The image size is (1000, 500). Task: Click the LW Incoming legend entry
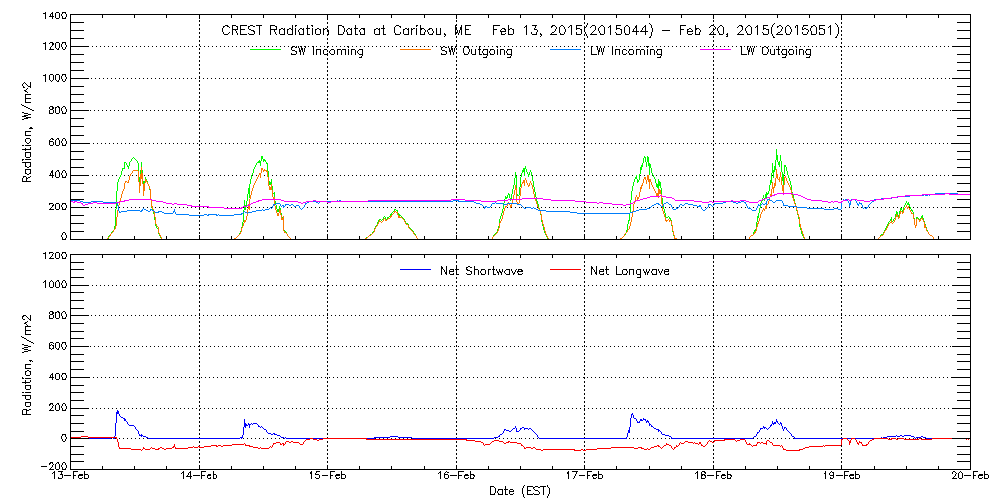626,51
